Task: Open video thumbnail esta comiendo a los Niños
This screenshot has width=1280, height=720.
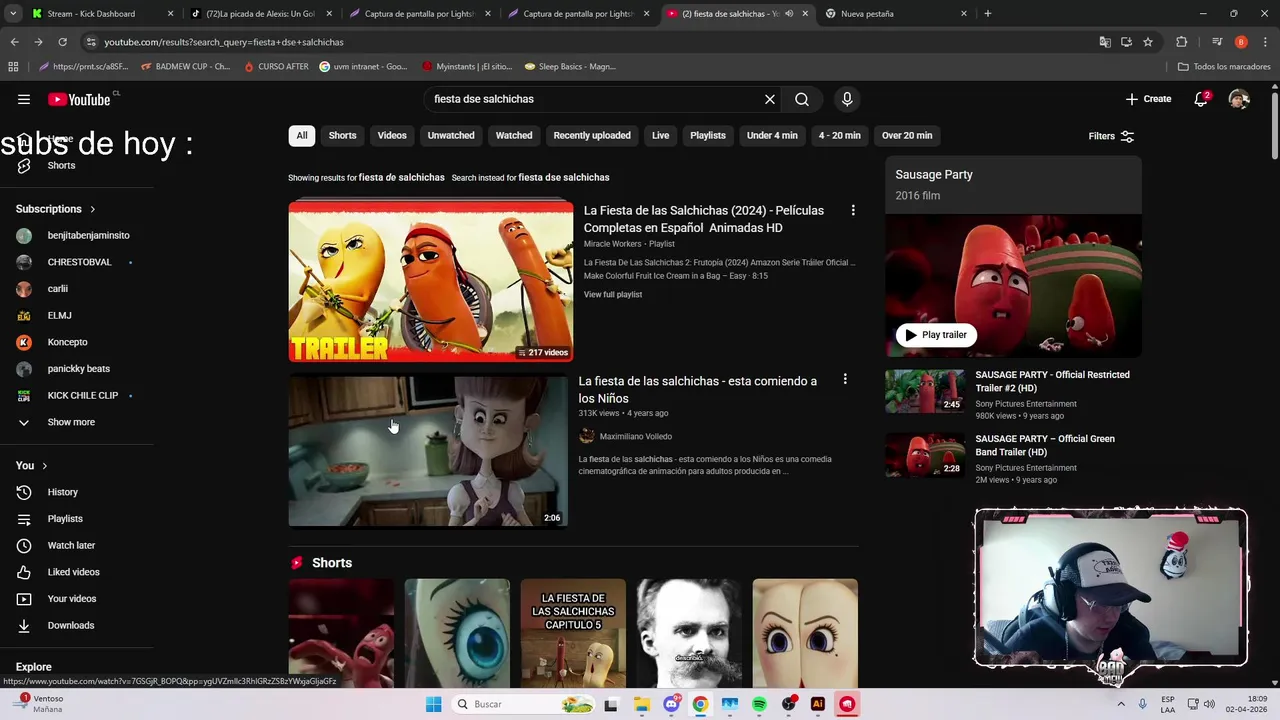Action: [428, 451]
